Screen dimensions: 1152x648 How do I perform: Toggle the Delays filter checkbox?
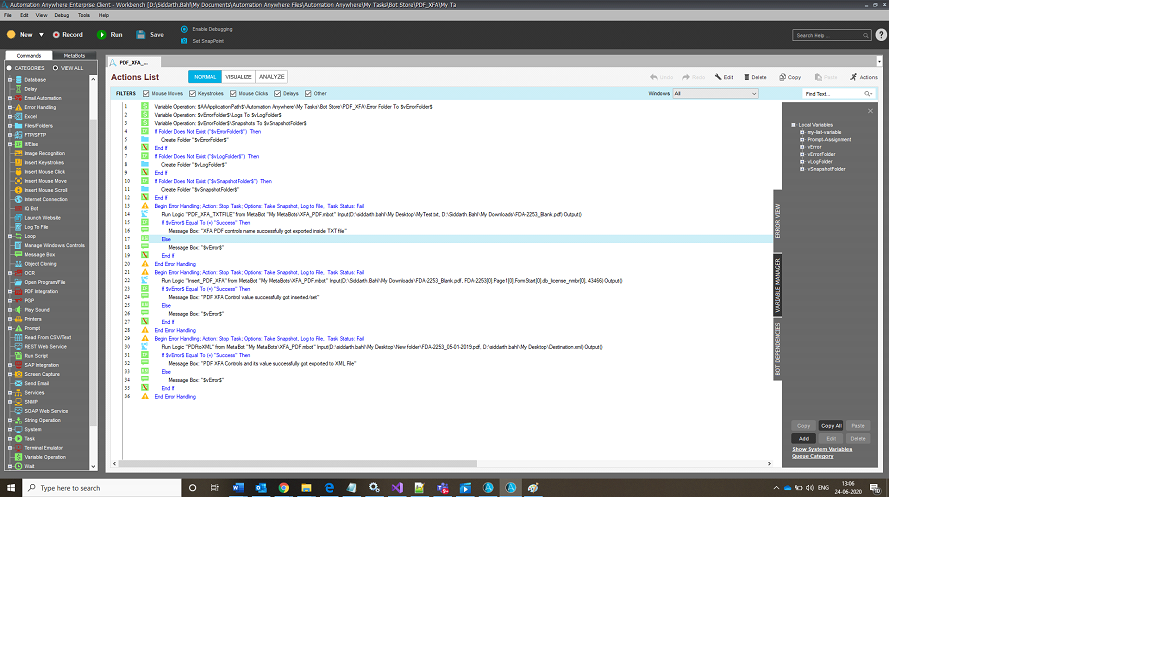click(278, 93)
